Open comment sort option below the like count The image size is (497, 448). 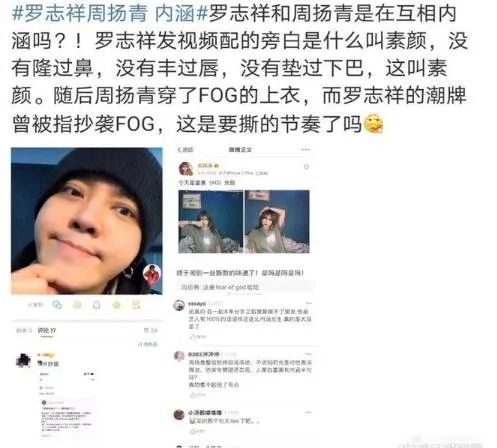(x=148, y=344)
